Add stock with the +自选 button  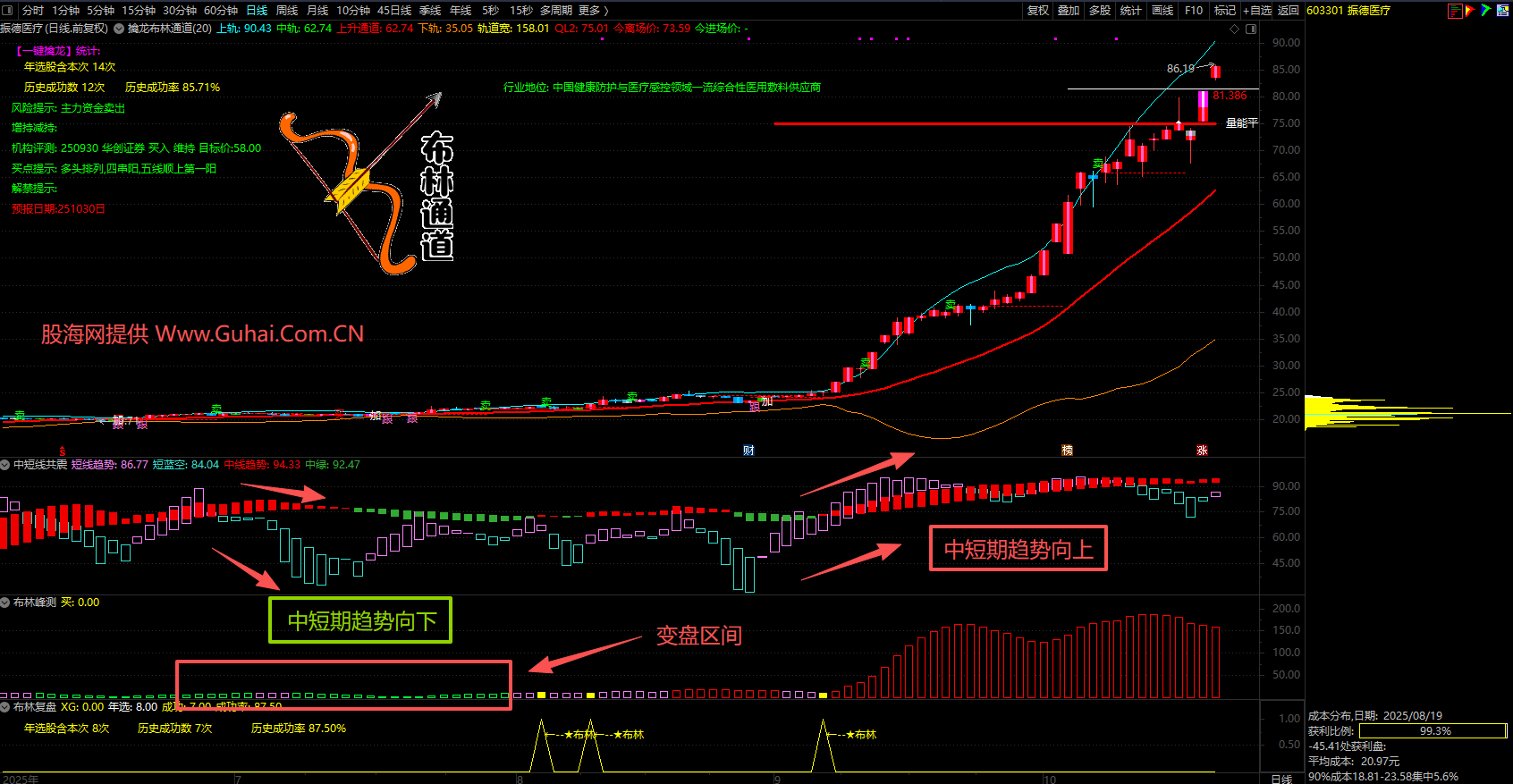tap(1257, 11)
